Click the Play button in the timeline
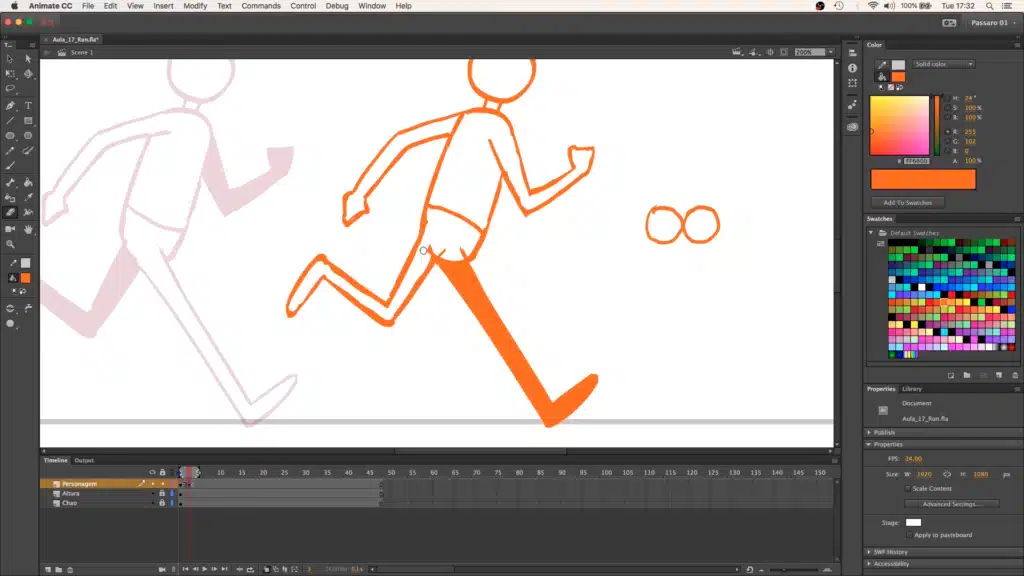 [204, 569]
